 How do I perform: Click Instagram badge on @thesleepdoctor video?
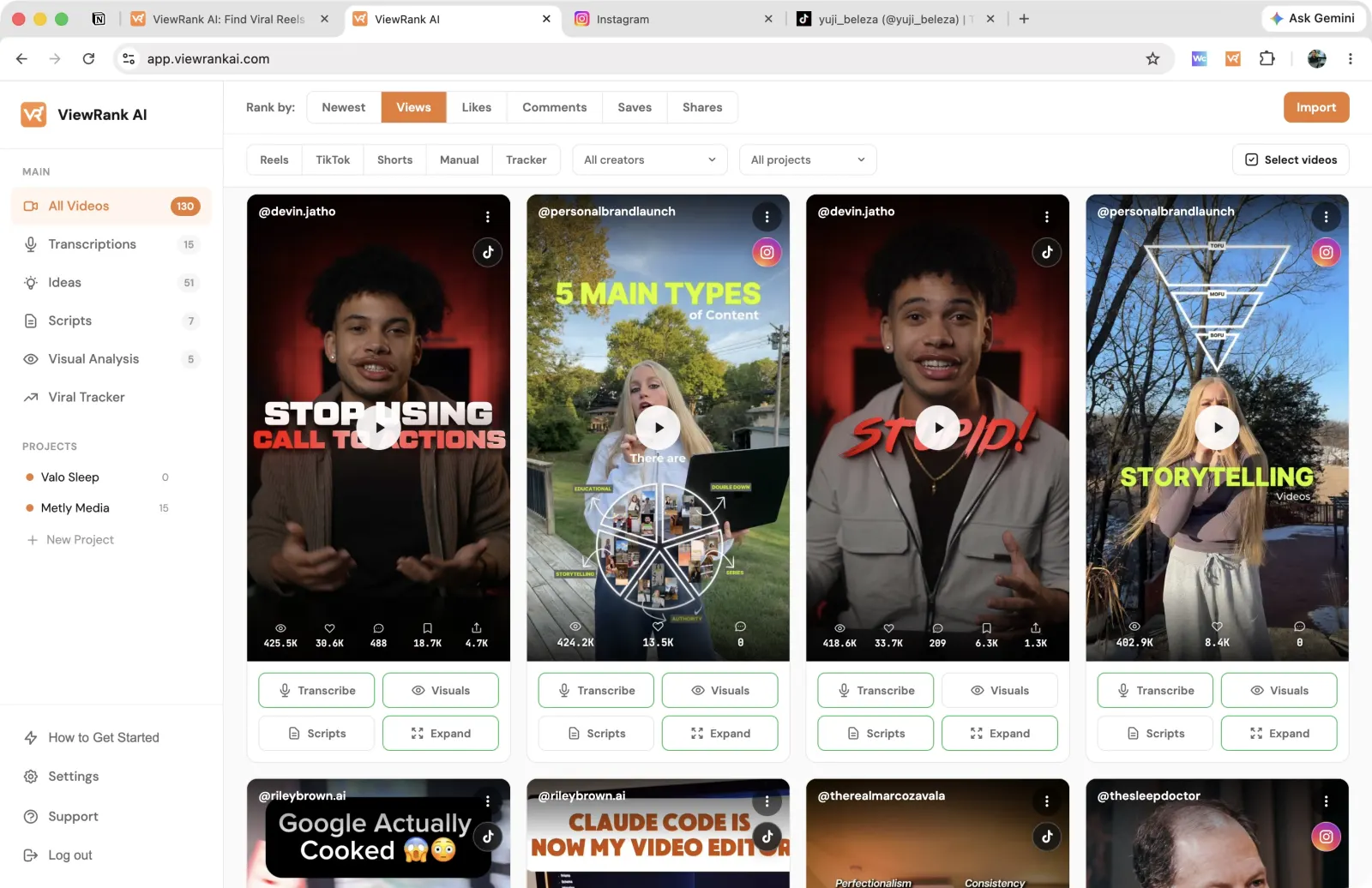[x=1326, y=837]
